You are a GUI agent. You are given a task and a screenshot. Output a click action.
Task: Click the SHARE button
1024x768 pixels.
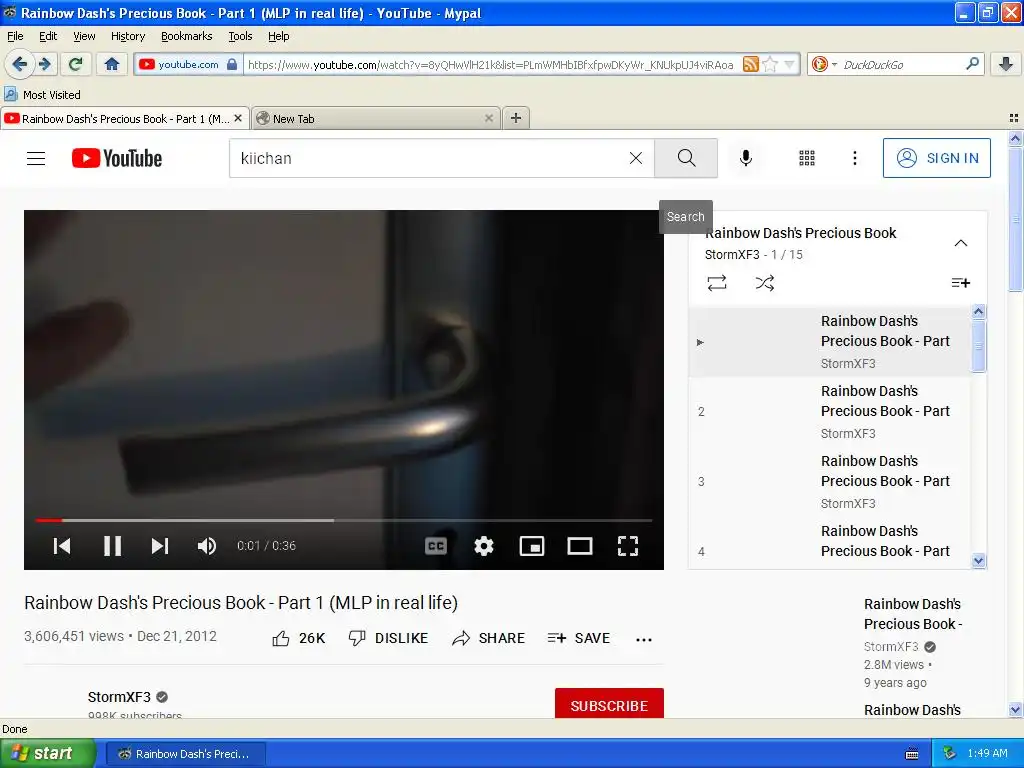click(x=488, y=638)
